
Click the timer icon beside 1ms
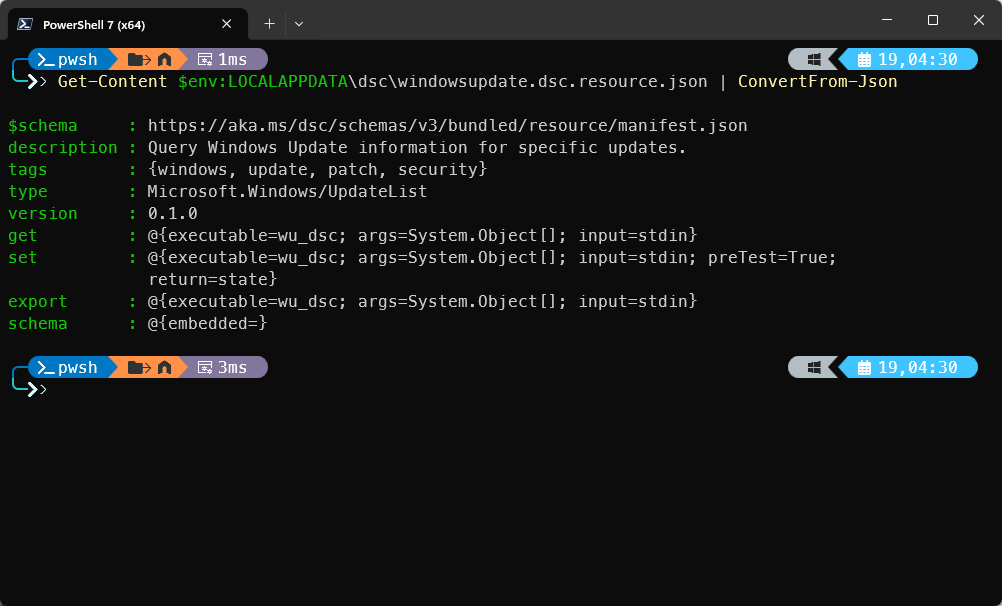[204, 60]
